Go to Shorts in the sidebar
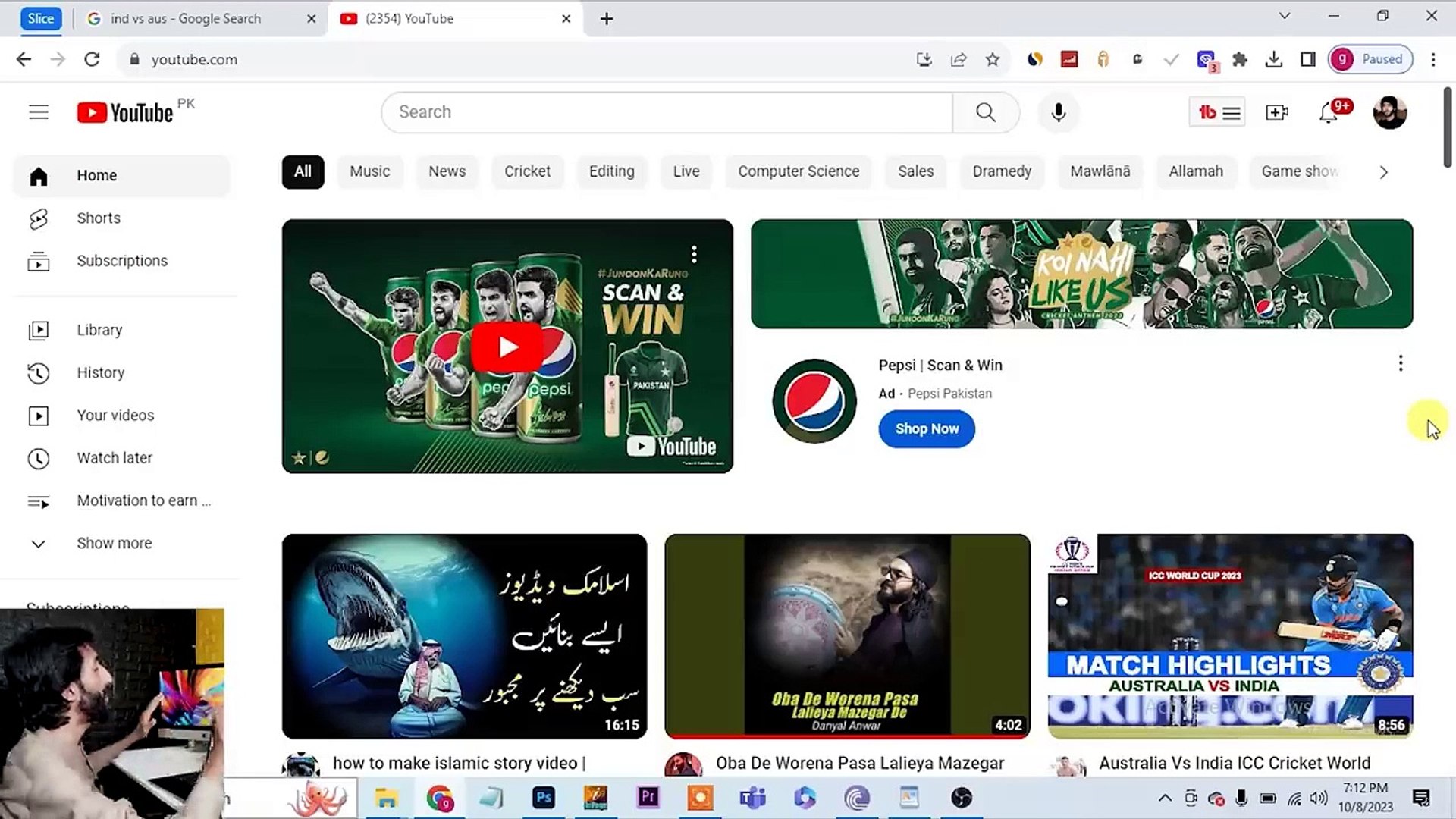The width and height of the screenshot is (1456, 819). (x=121, y=218)
